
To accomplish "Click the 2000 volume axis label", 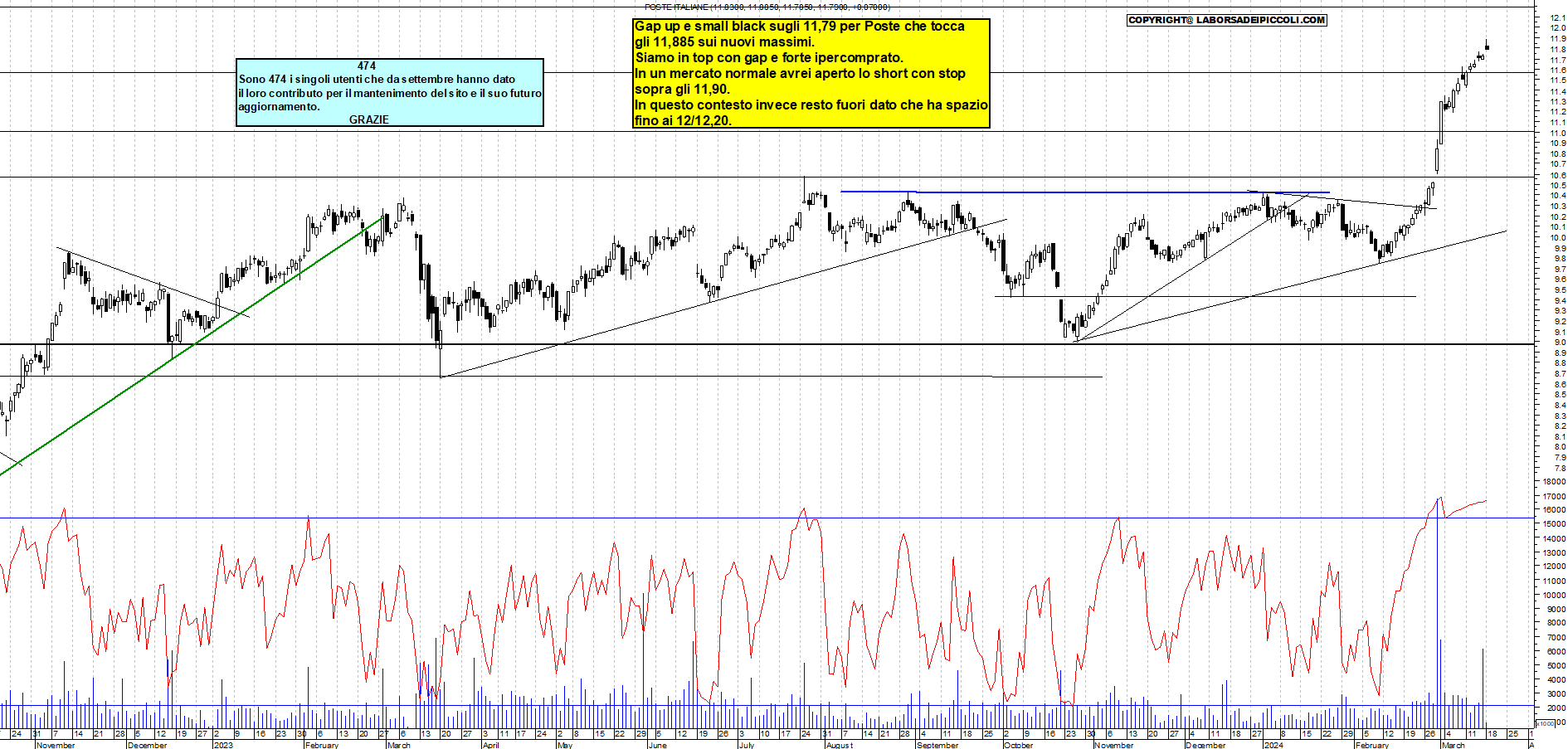I will 1555,708.
